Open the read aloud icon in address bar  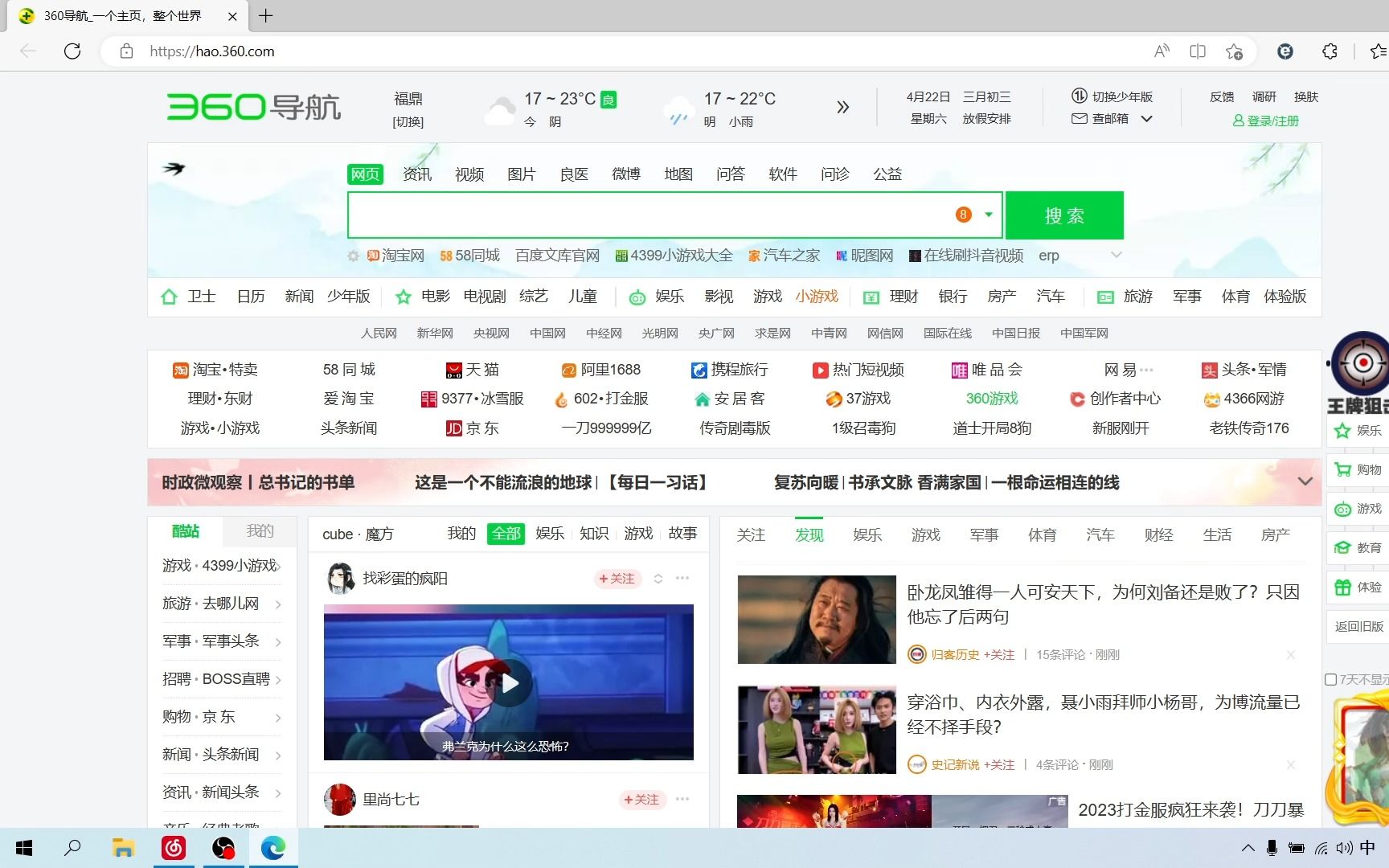[x=1162, y=51]
